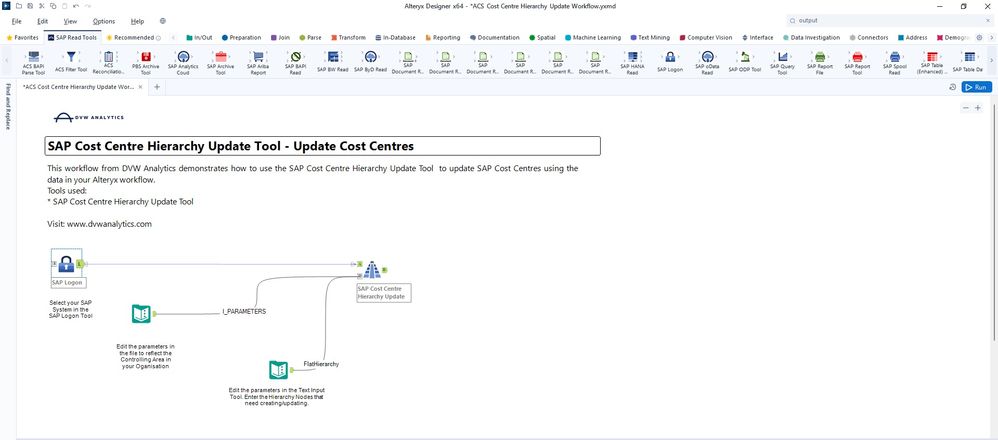Select the I_PARAMETERS input node

[x=141, y=313]
